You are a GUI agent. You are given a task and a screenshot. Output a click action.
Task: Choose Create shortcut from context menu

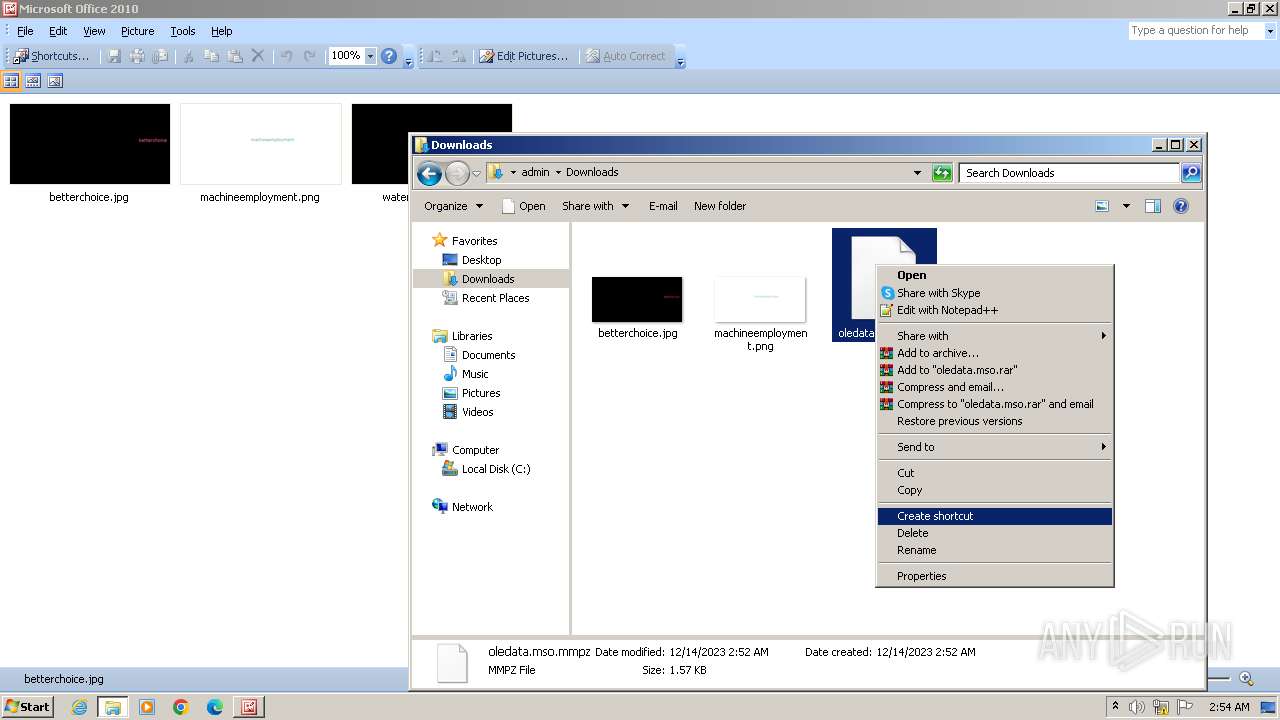click(995, 516)
